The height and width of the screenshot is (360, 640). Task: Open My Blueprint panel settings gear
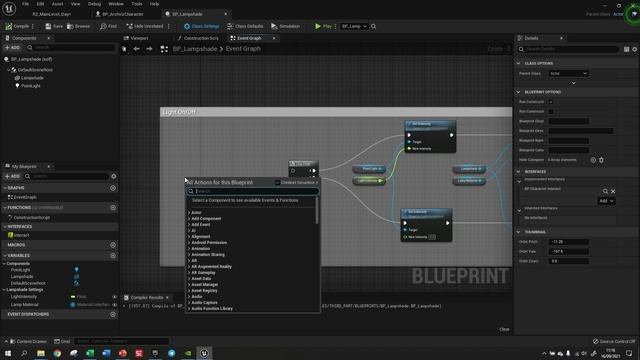click(x=113, y=176)
